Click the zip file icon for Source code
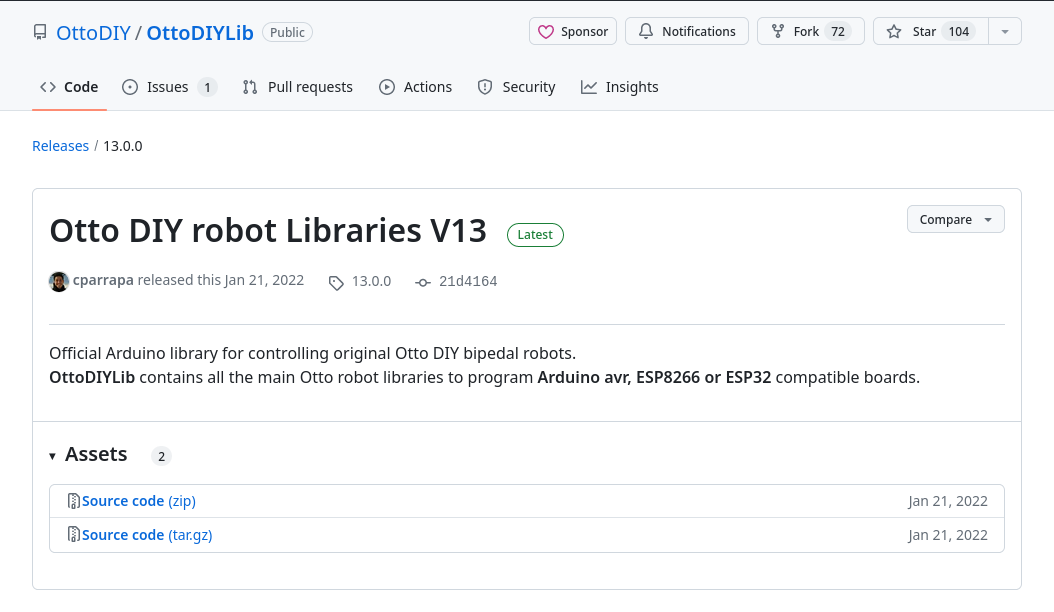Viewport: 1054px width, 612px height. (73, 501)
